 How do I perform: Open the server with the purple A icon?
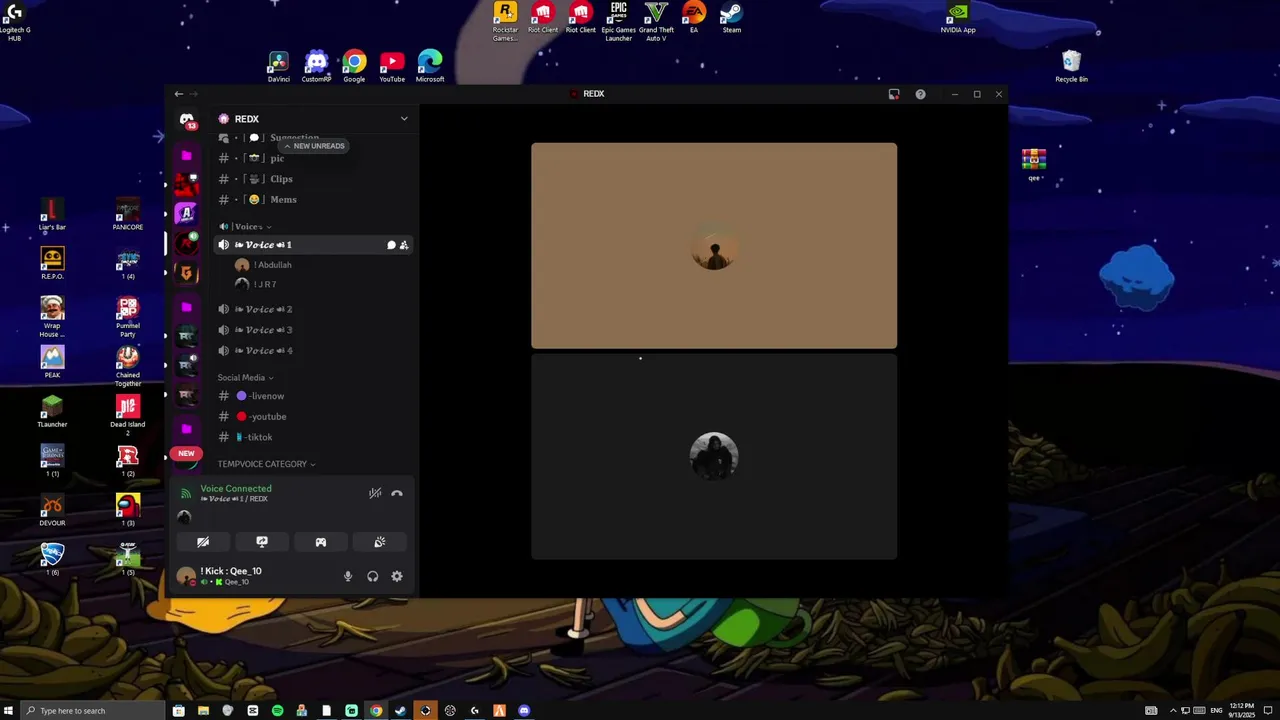click(186, 213)
